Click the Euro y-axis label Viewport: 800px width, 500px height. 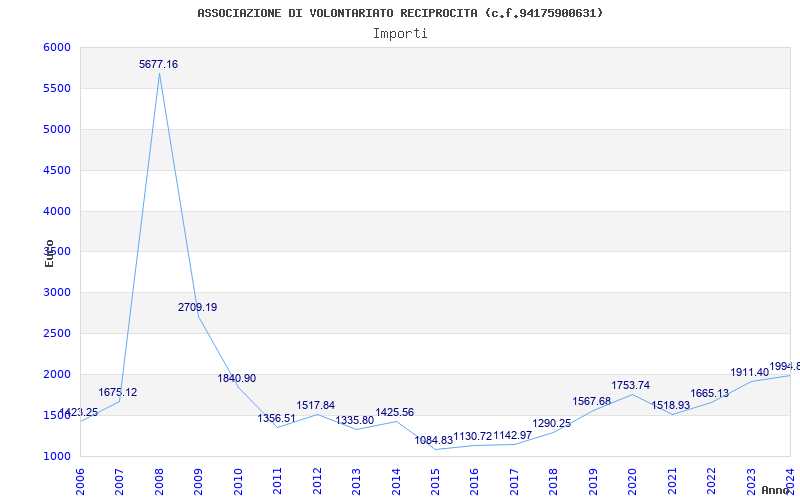pyautogui.click(x=49, y=253)
